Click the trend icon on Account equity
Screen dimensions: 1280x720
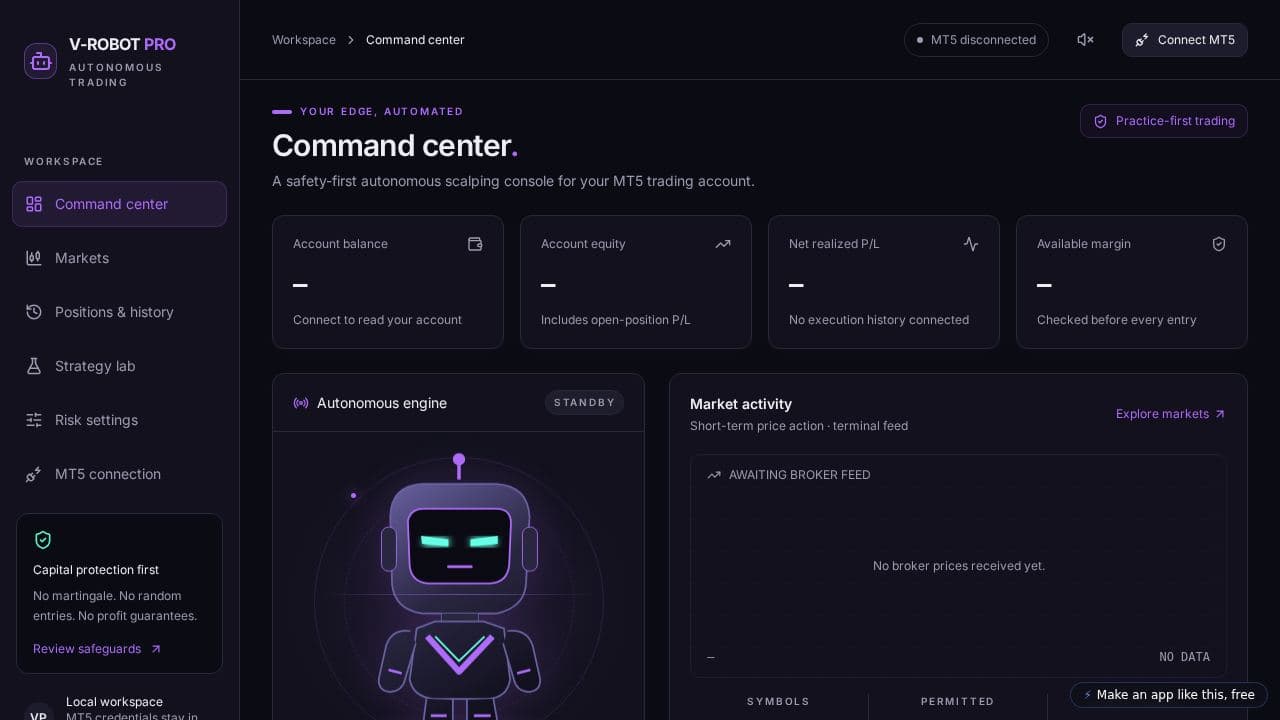723,244
